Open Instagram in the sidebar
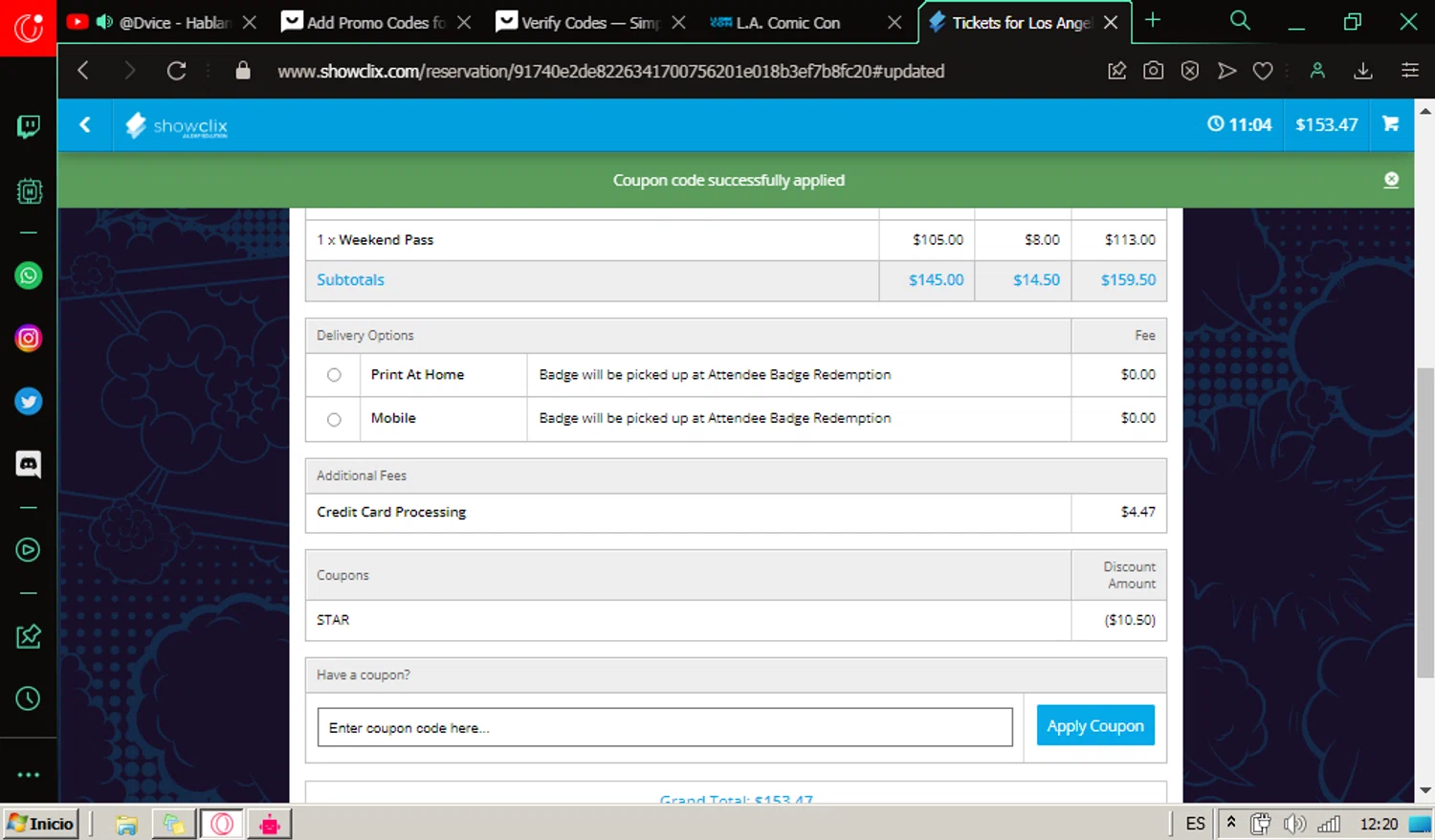Screen dimensions: 1435x840 (29, 338)
